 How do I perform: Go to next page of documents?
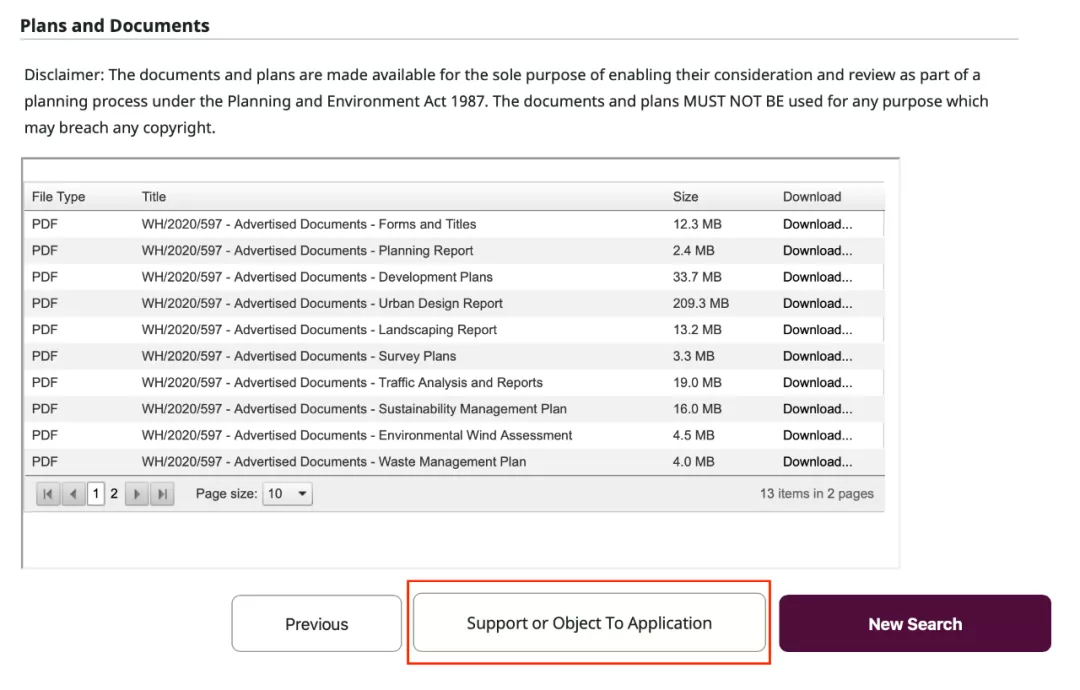click(136, 494)
